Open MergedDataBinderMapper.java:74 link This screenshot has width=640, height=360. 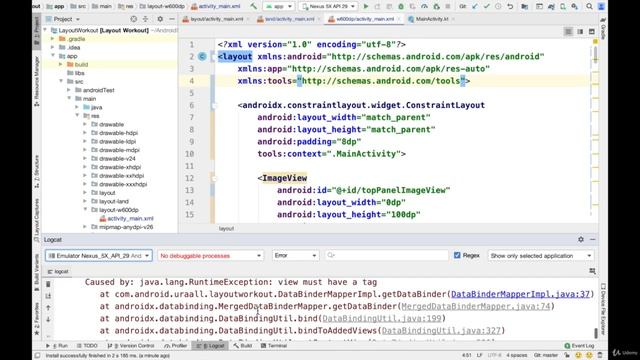pos(476,306)
